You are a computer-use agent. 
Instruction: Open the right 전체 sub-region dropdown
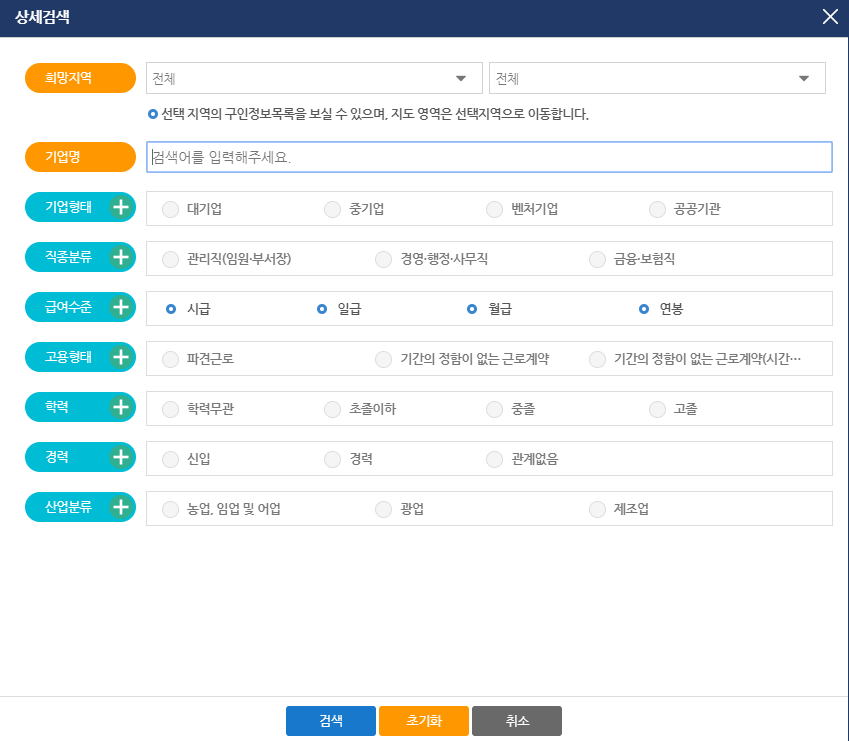[x=657, y=78]
